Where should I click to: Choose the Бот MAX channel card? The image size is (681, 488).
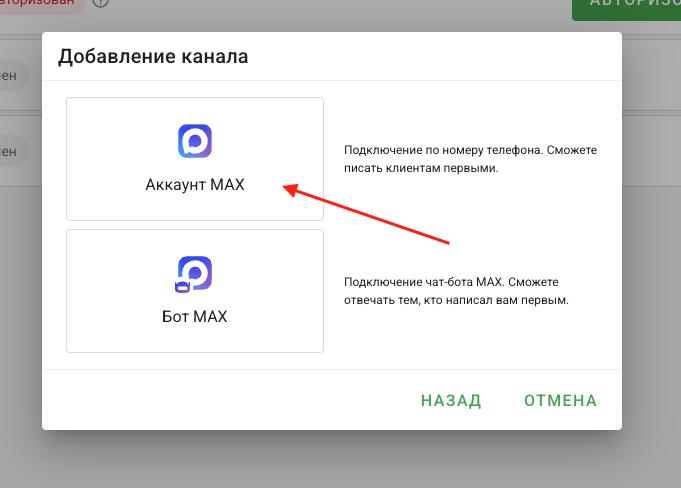pyautogui.click(x=195, y=291)
